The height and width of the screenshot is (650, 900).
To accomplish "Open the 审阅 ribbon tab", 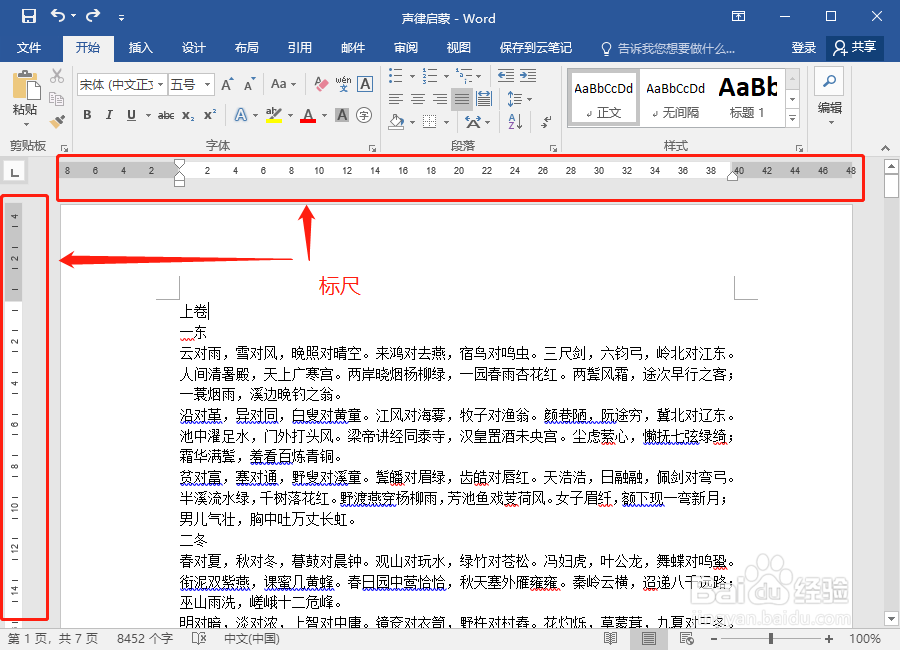I will (x=405, y=46).
